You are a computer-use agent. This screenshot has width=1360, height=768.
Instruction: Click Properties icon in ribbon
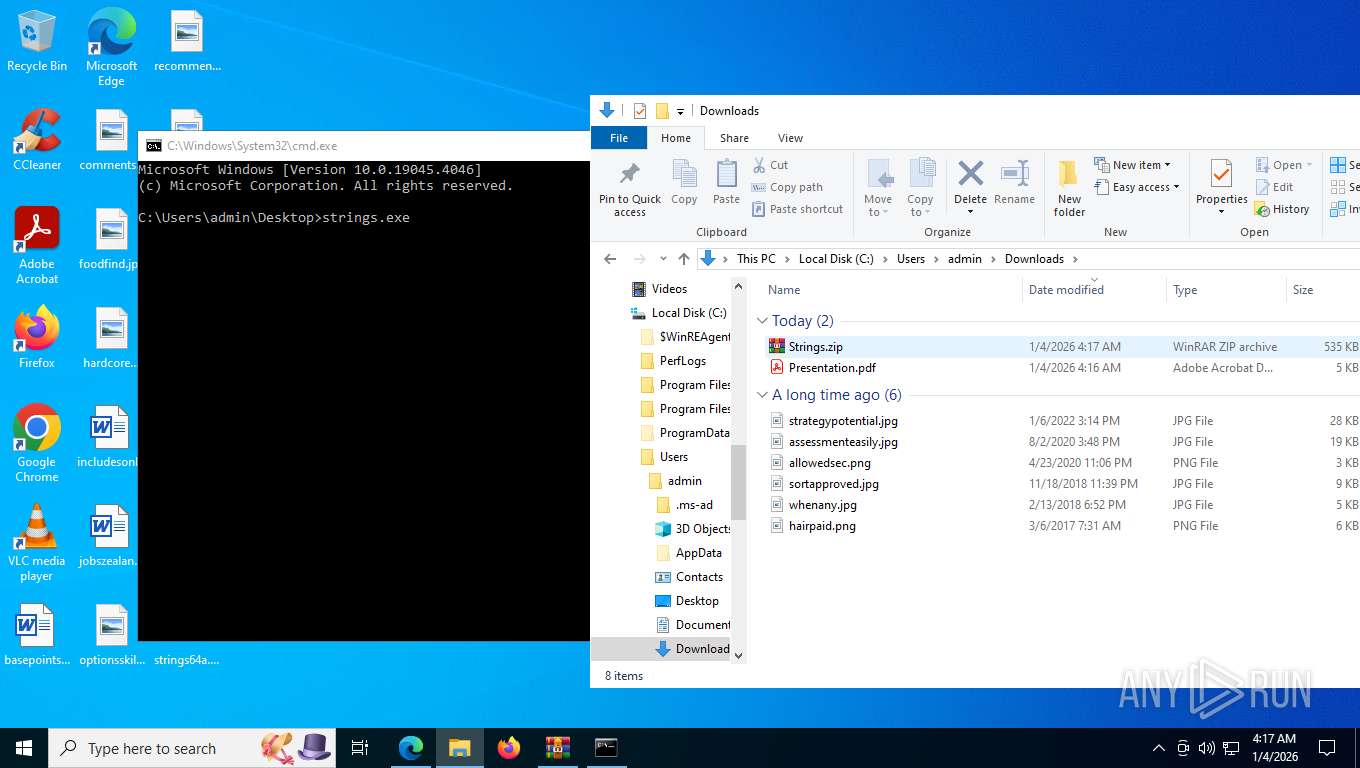1221,174
